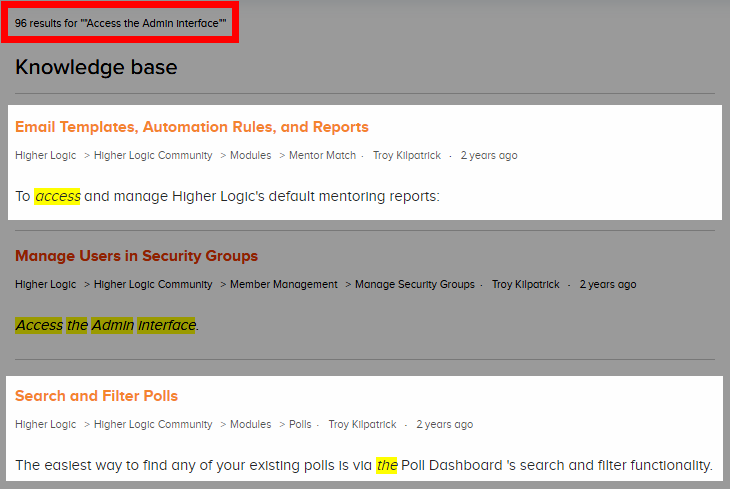Click 'Higher Logic' breadcrumb under Manage Users result
Screen dimensions: 730x489
(x=46, y=284)
